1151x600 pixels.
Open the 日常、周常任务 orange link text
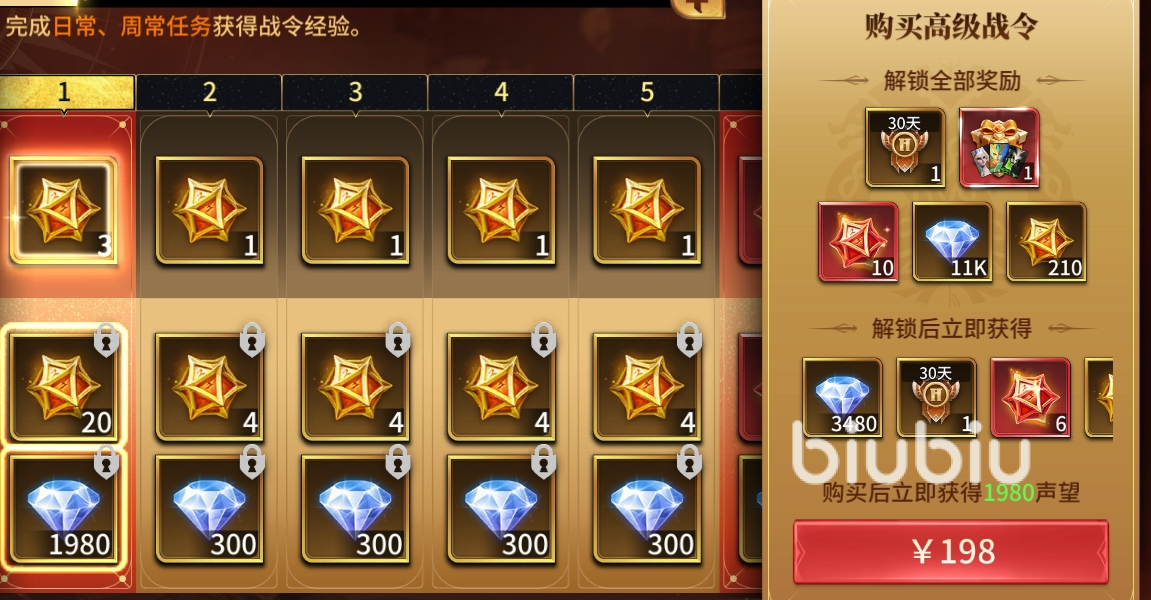132,27
